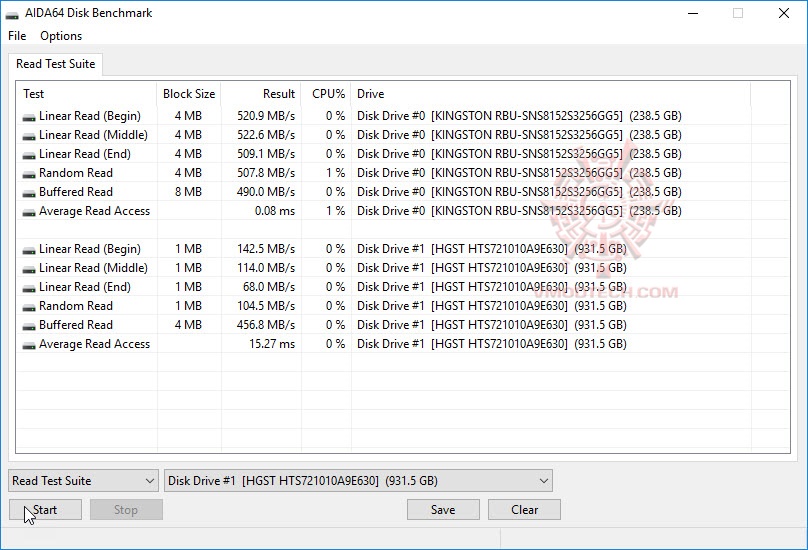Click drive icon beside Average Read Access 15.27 ms
The height and width of the screenshot is (550, 808).
[29, 346]
